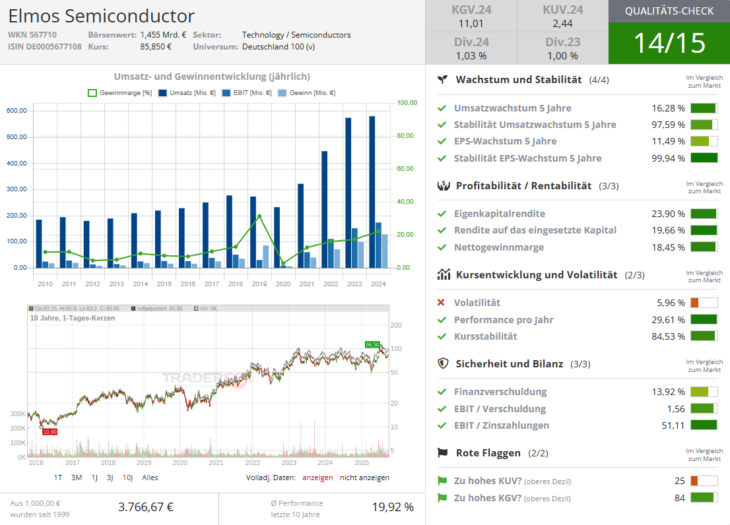
Task: Click the green flag beside Zu hohes KUV?
Action: [442, 481]
